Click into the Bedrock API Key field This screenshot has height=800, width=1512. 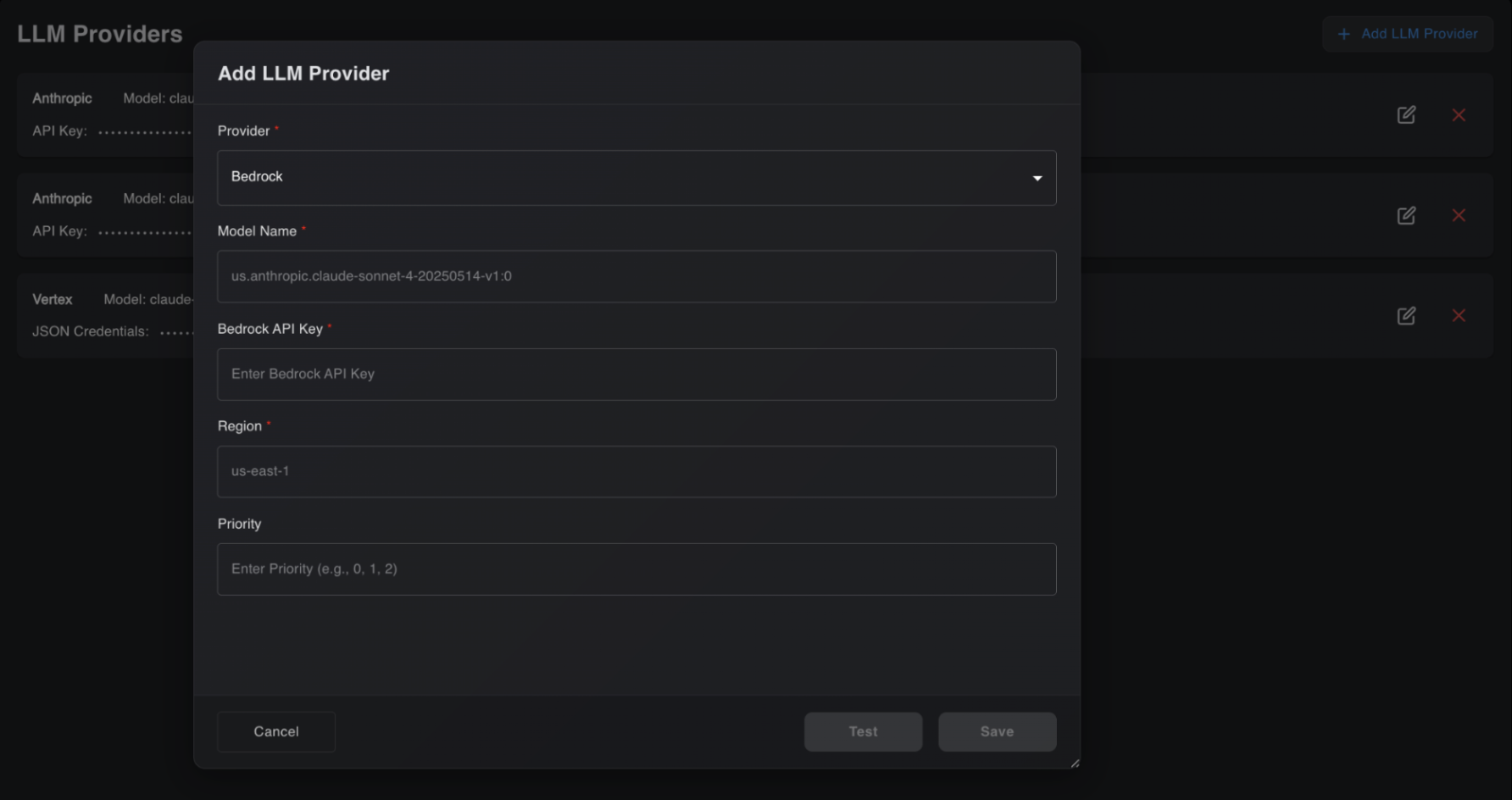(x=636, y=374)
